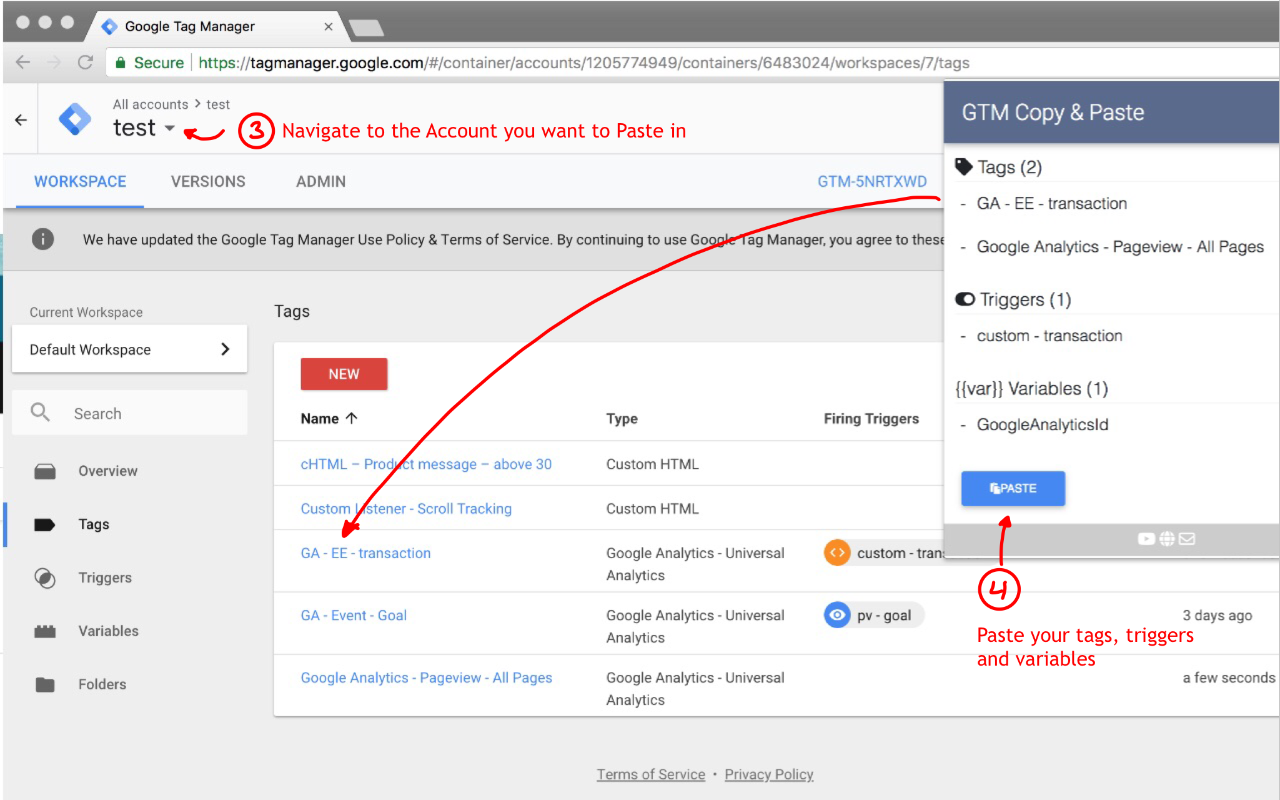The width and height of the screenshot is (1280, 800).
Task: Open the Default Workspace selector
Action: (129, 349)
